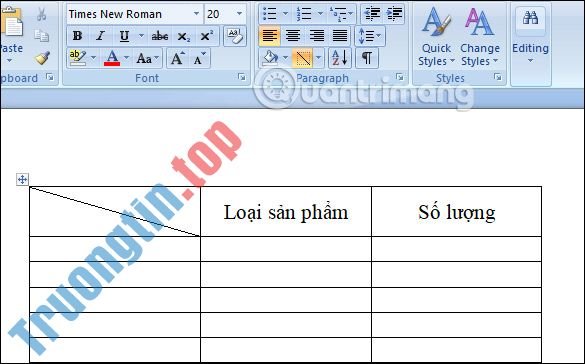Select Center alignment

point(293,36)
